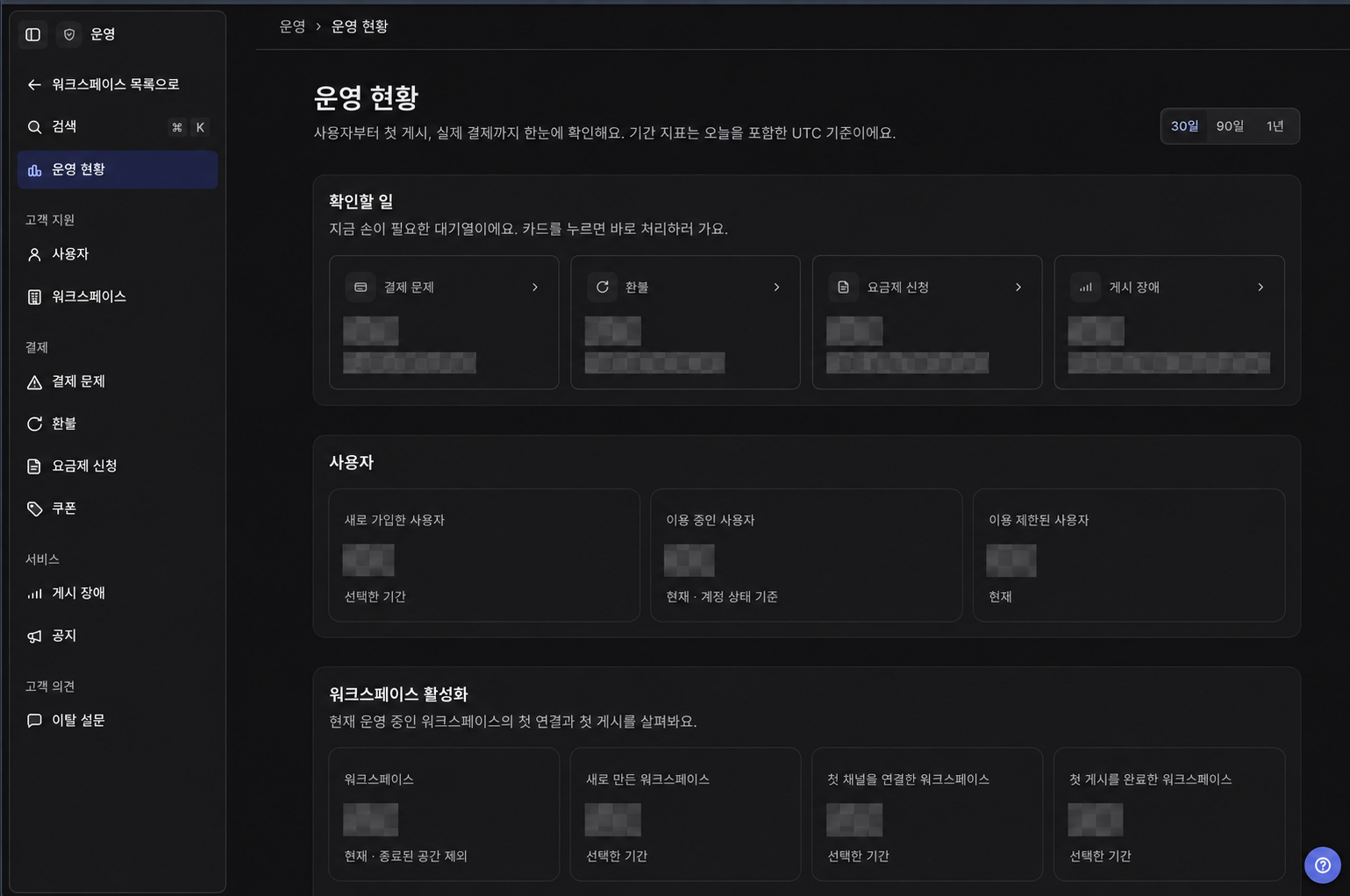The width and height of the screenshot is (1350, 896).
Task: Click the 첫 게시를 완료한 워크스페이스 card
Action: 1169,814
